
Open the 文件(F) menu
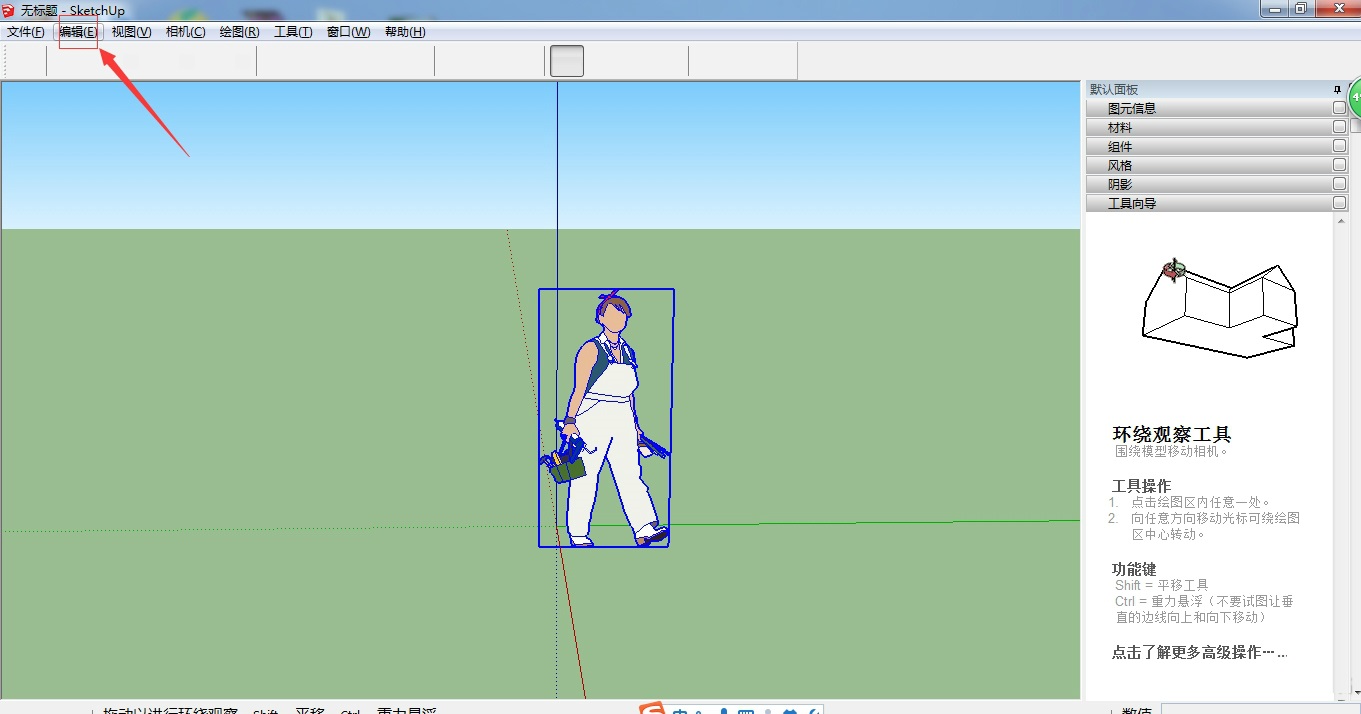25,32
